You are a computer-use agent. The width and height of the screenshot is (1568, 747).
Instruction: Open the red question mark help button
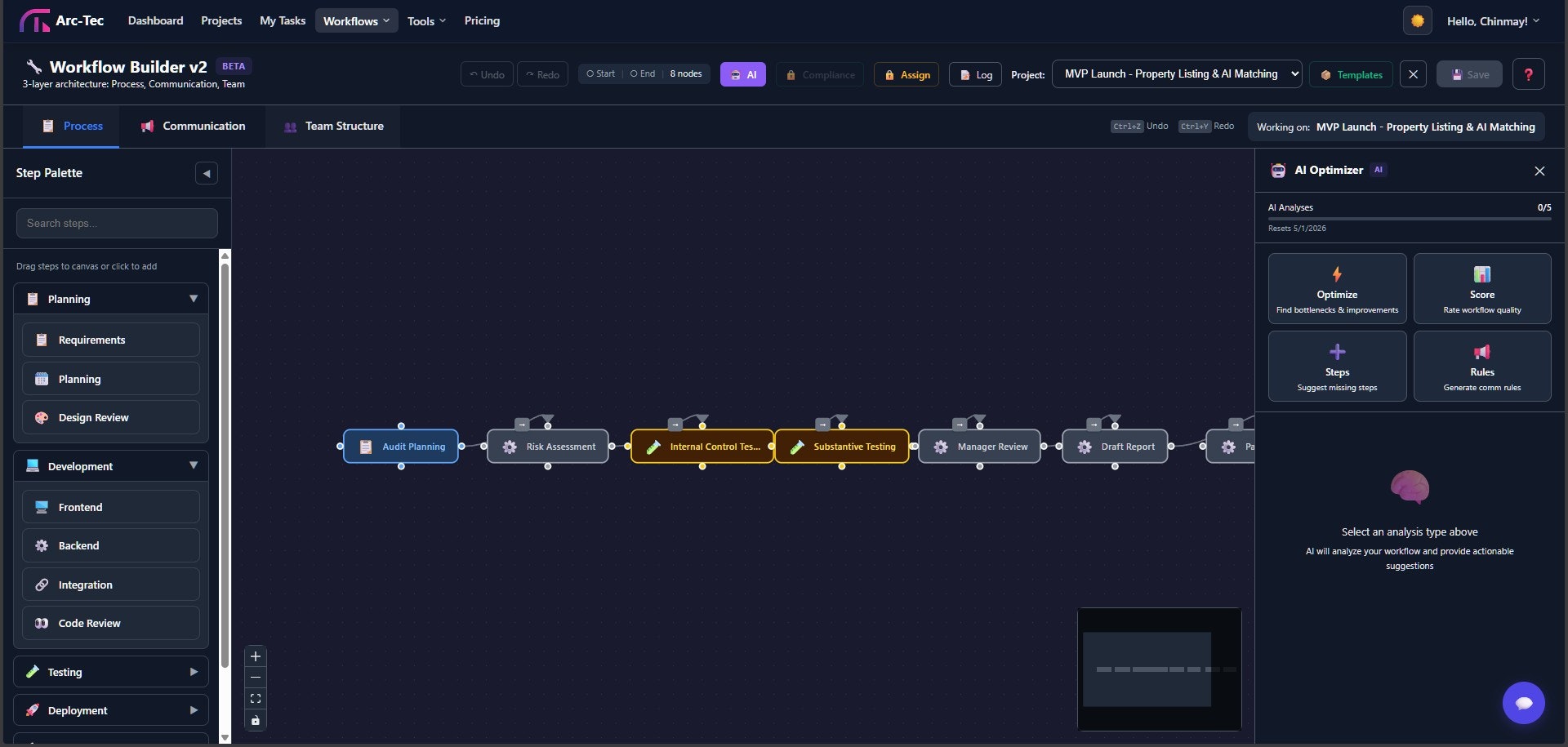click(1528, 74)
